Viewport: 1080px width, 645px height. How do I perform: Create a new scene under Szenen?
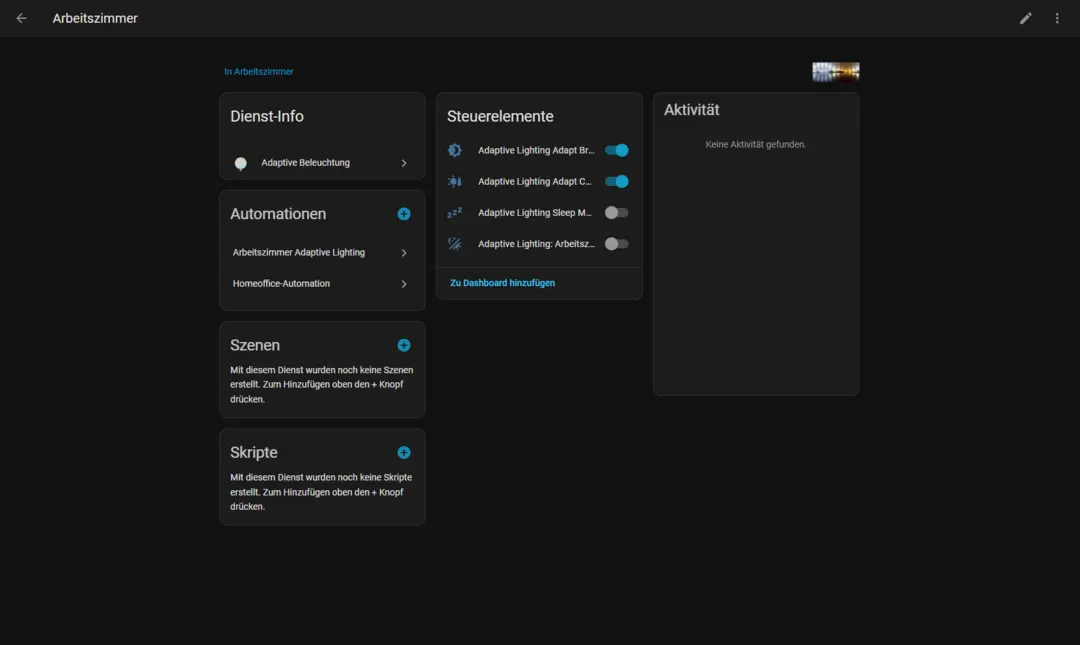[404, 344]
